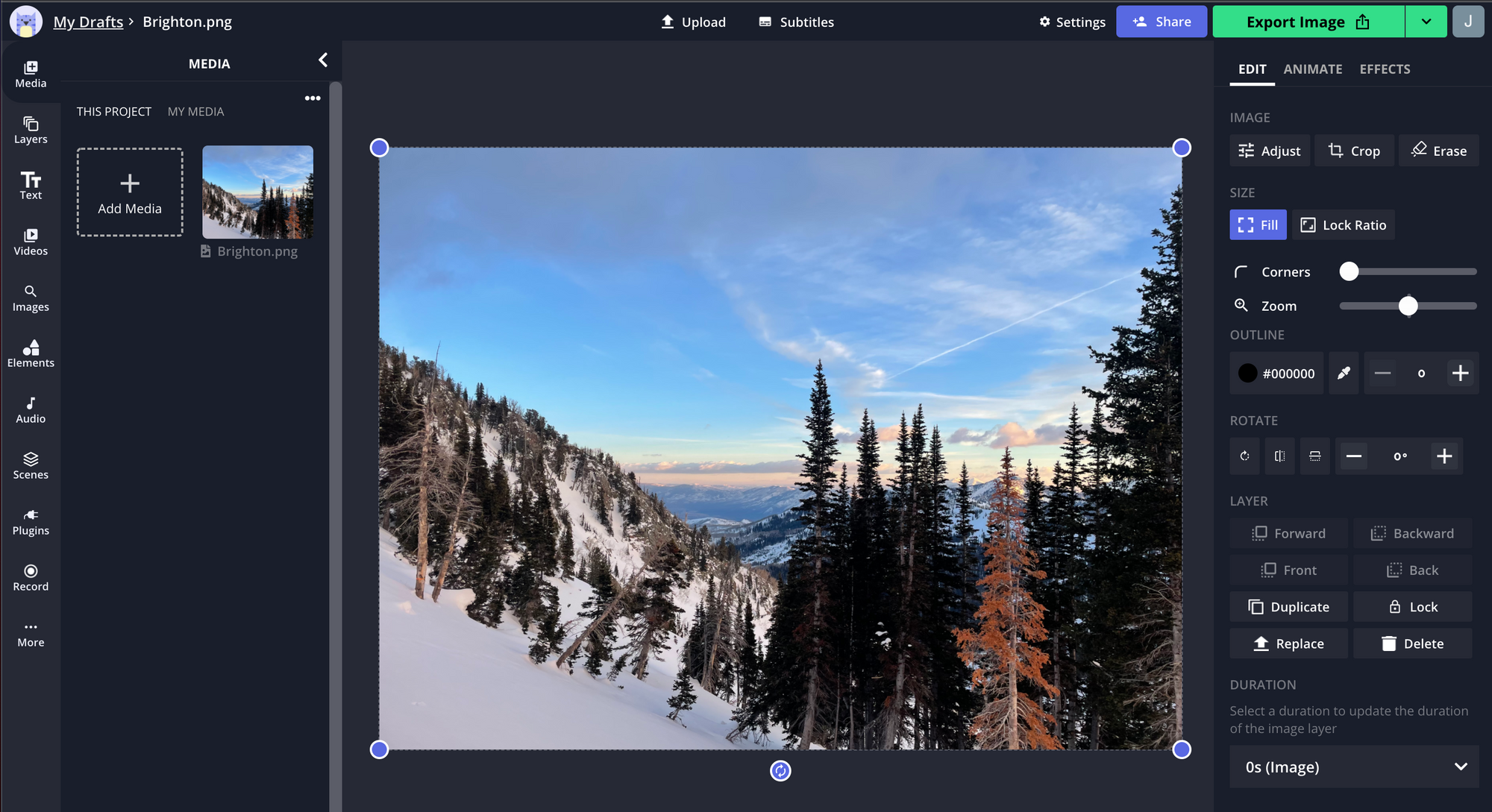Click the black #000000 outline swatch

coord(1248,373)
